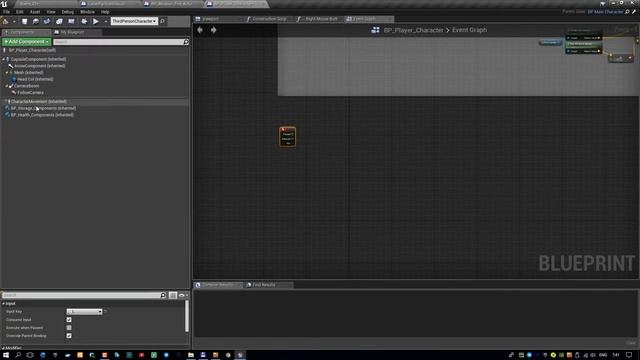This screenshot has width=640, height=360.
Task: Select Mesh (Inherited) component
Action: click(x=29, y=72)
